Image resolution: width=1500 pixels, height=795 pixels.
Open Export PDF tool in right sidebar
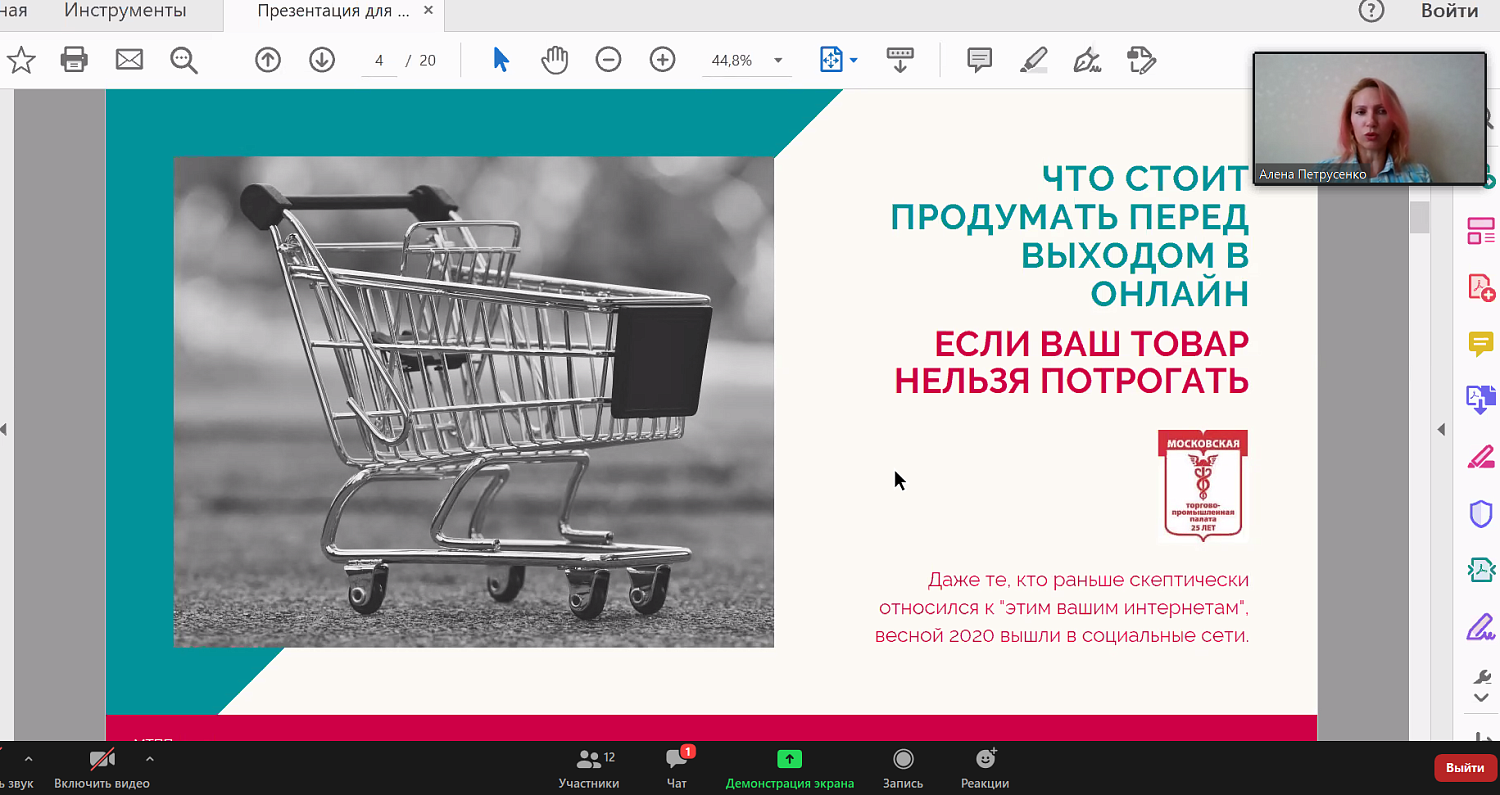(x=1481, y=400)
